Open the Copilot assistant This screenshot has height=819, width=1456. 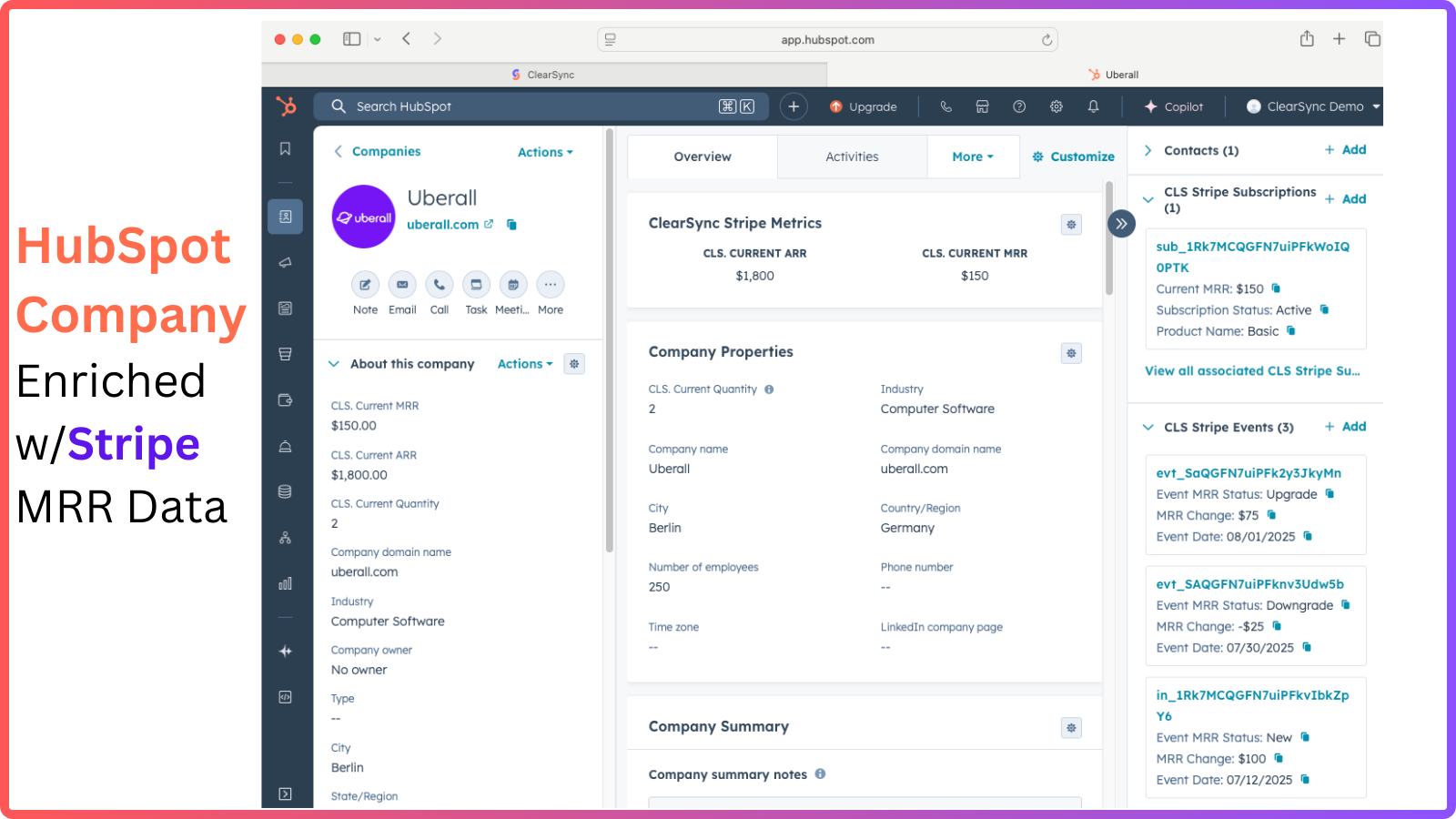pos(1174,106)
